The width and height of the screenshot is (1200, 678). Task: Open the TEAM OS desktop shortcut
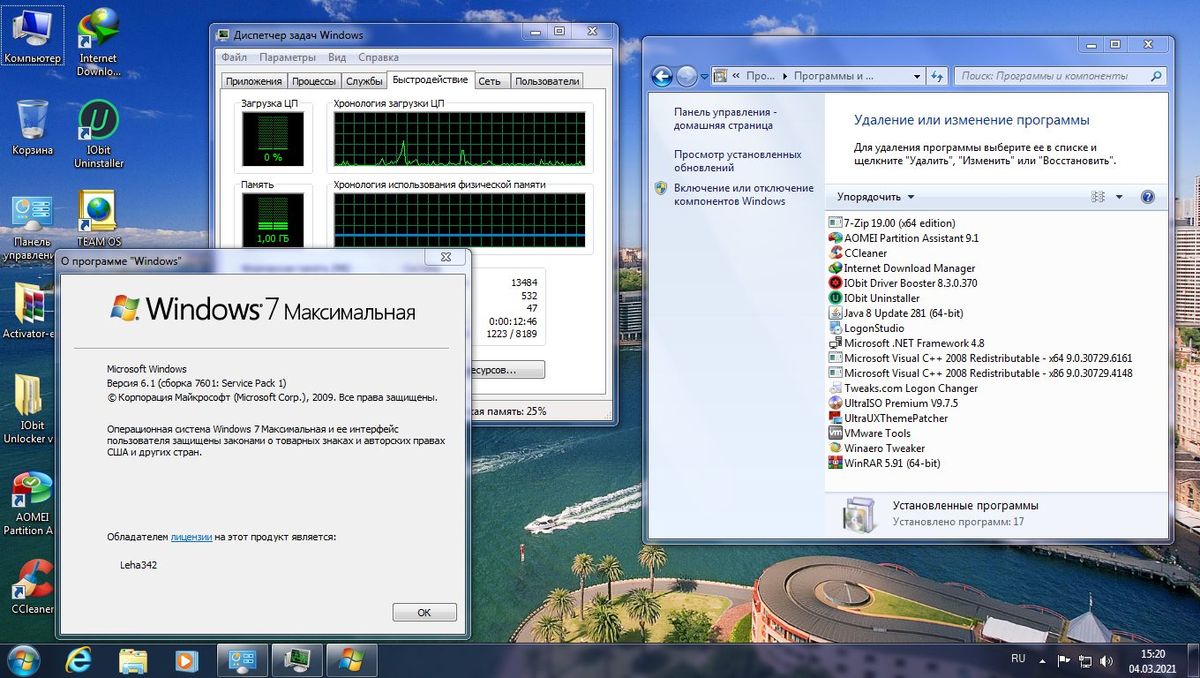tap(98, 219)
